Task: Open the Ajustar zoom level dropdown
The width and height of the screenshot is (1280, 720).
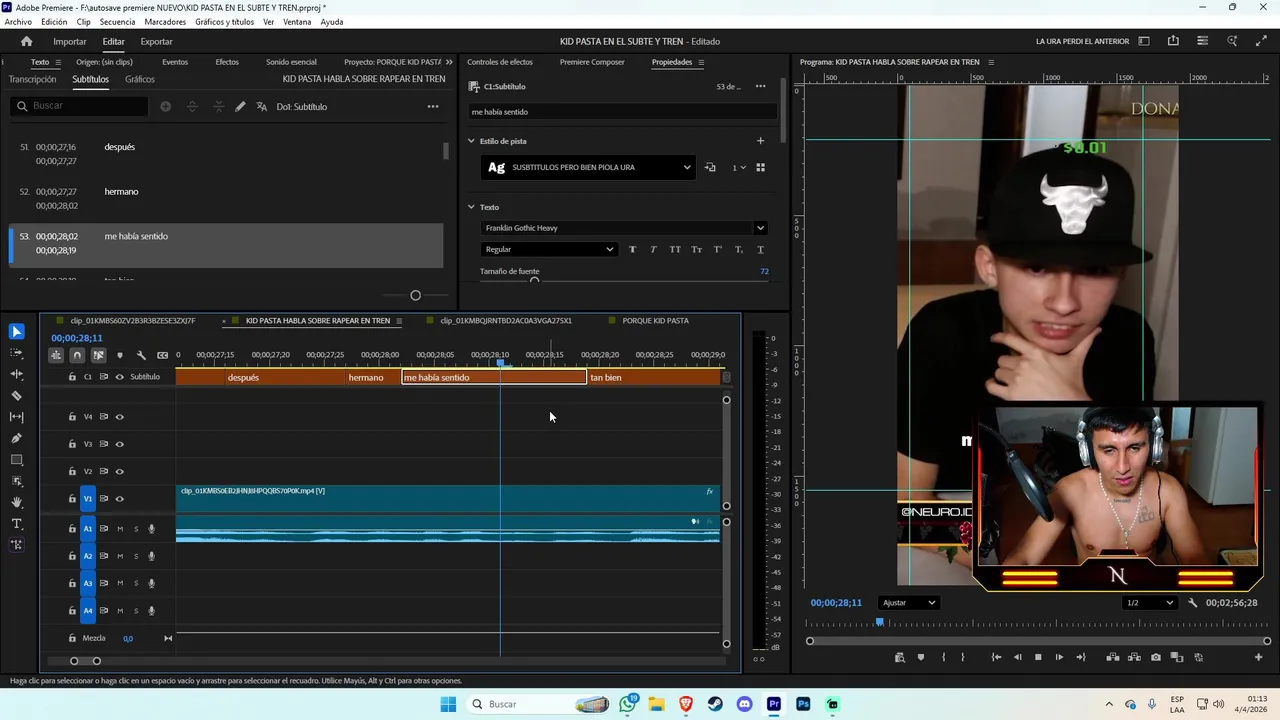Action: point(909,603)
